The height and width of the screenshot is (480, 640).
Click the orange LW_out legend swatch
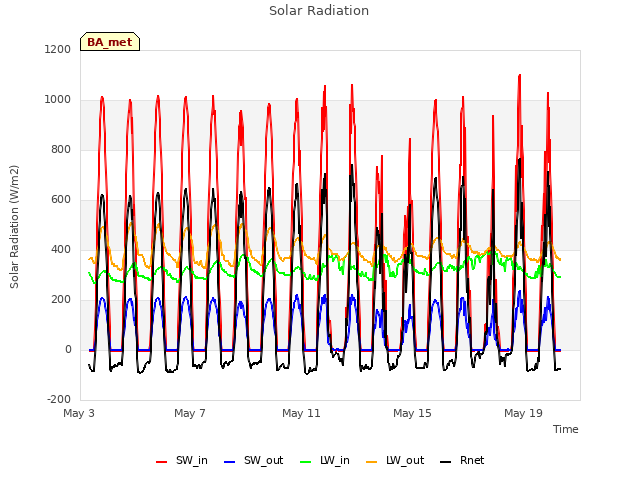pos(372,462)
